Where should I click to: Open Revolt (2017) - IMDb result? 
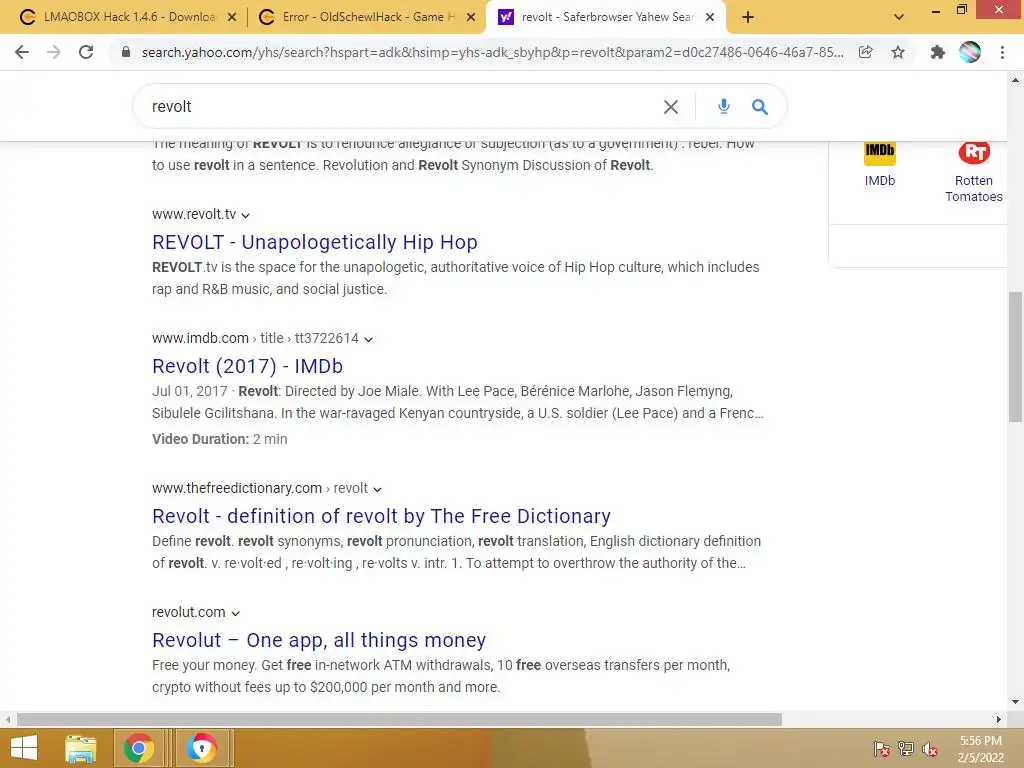pyautogui.click(x=248, y=366)
